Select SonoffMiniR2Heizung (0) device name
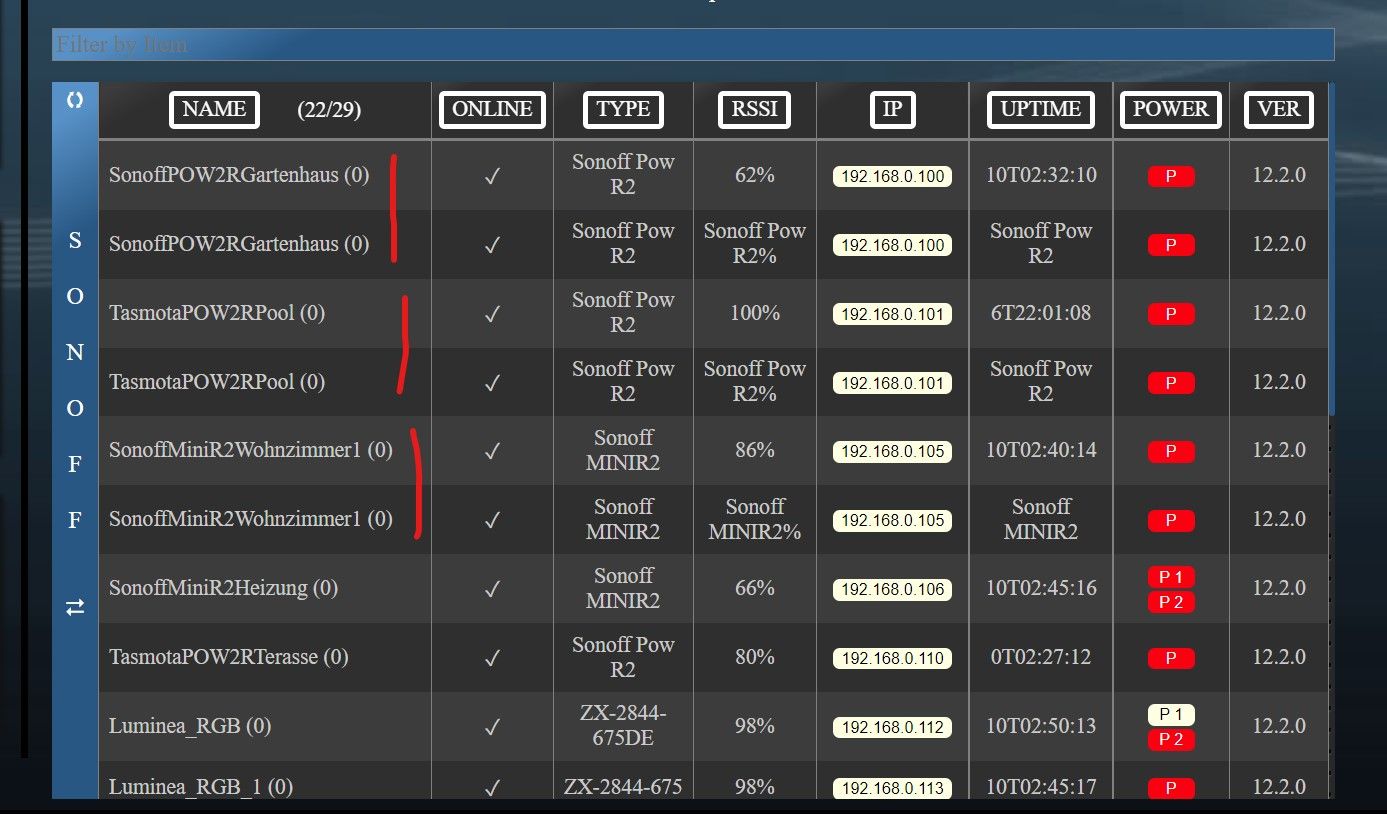Screen dimensions: 1387x814 click(x=223, y=588)
